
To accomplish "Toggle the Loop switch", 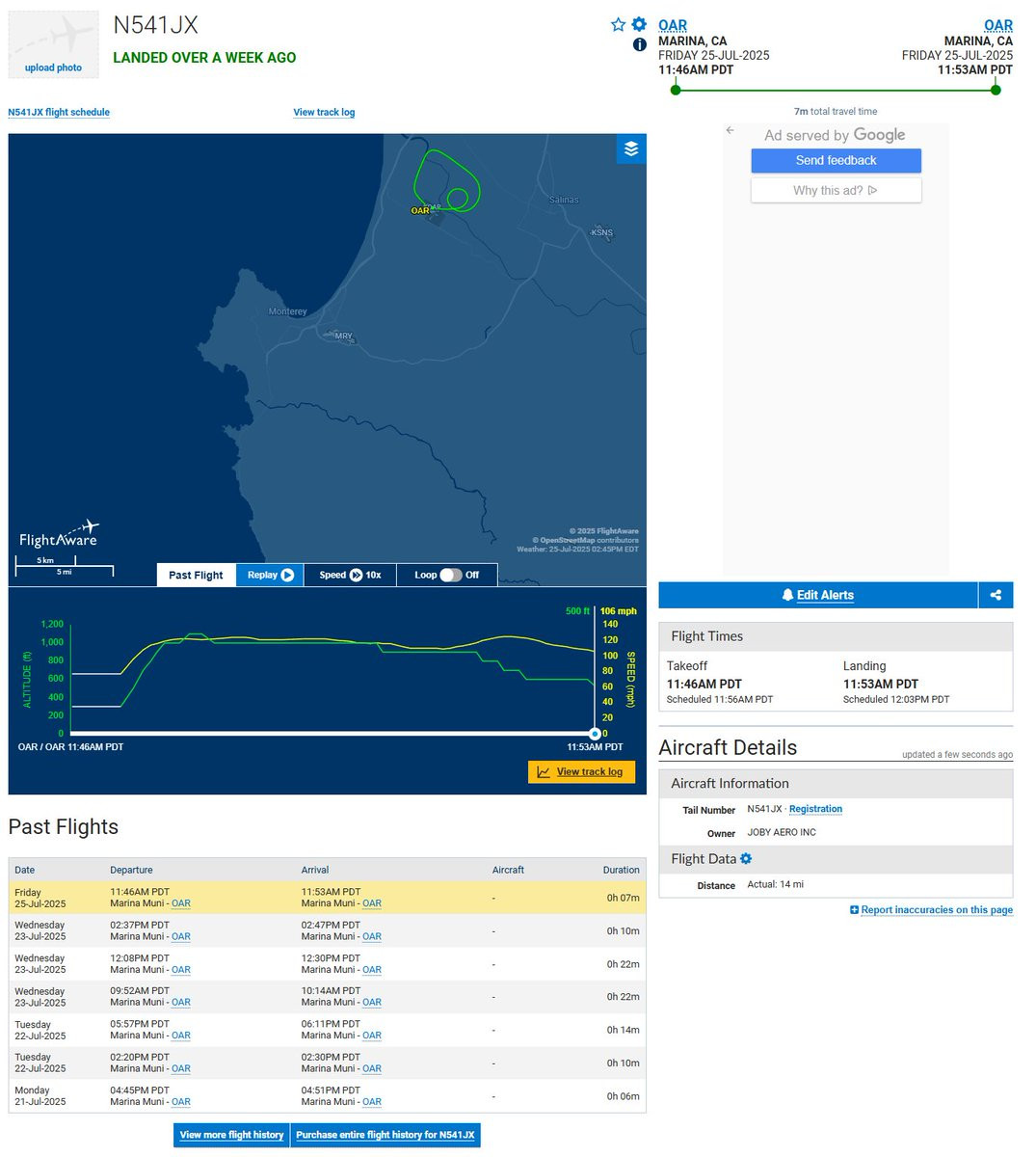I will [x=450, y=575].
